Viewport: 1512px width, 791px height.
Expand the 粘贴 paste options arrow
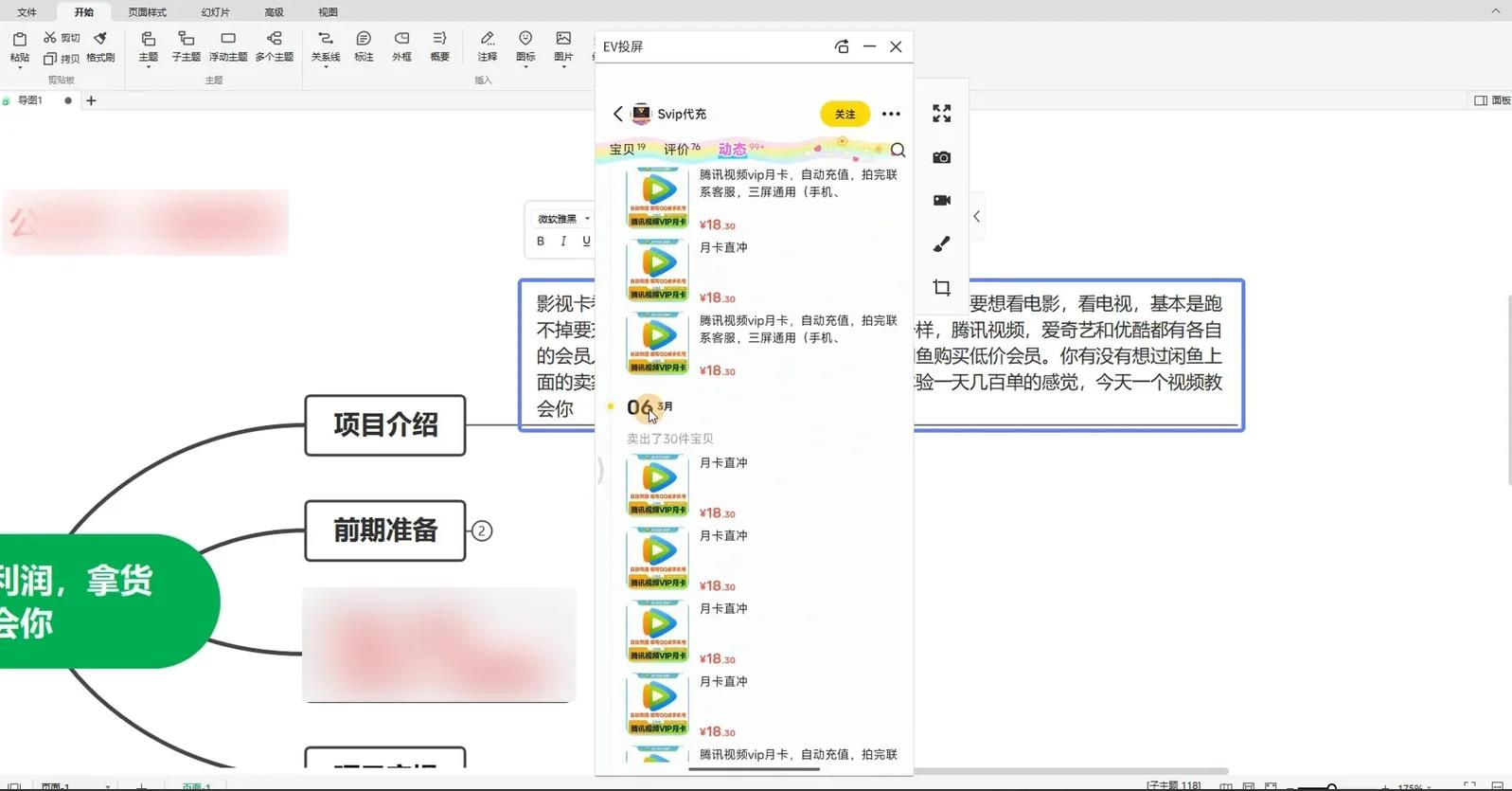tap(19, 69)
